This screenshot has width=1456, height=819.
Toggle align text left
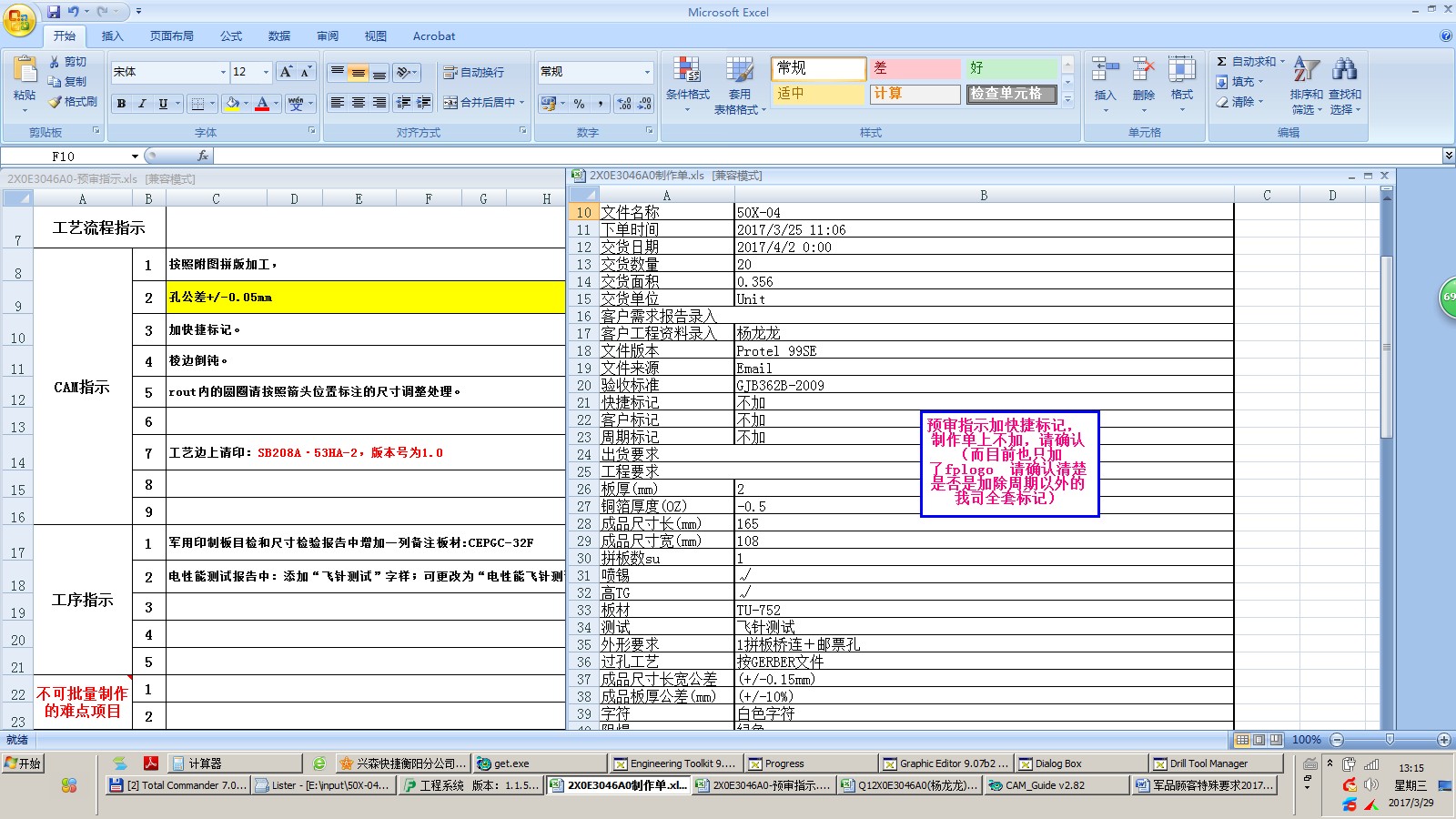338,102
